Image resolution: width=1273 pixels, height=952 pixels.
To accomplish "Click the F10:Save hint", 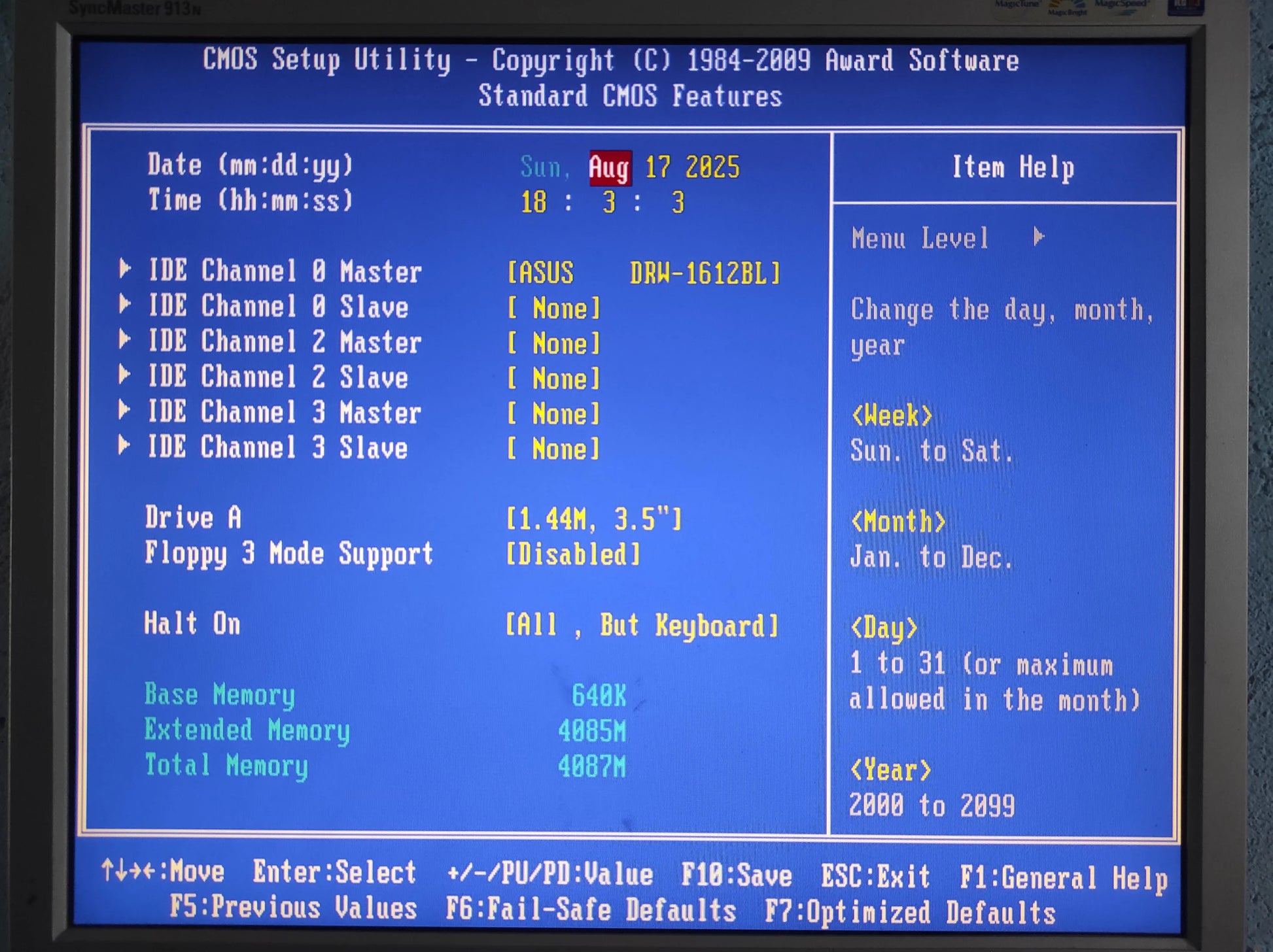I will click(737, 875).
